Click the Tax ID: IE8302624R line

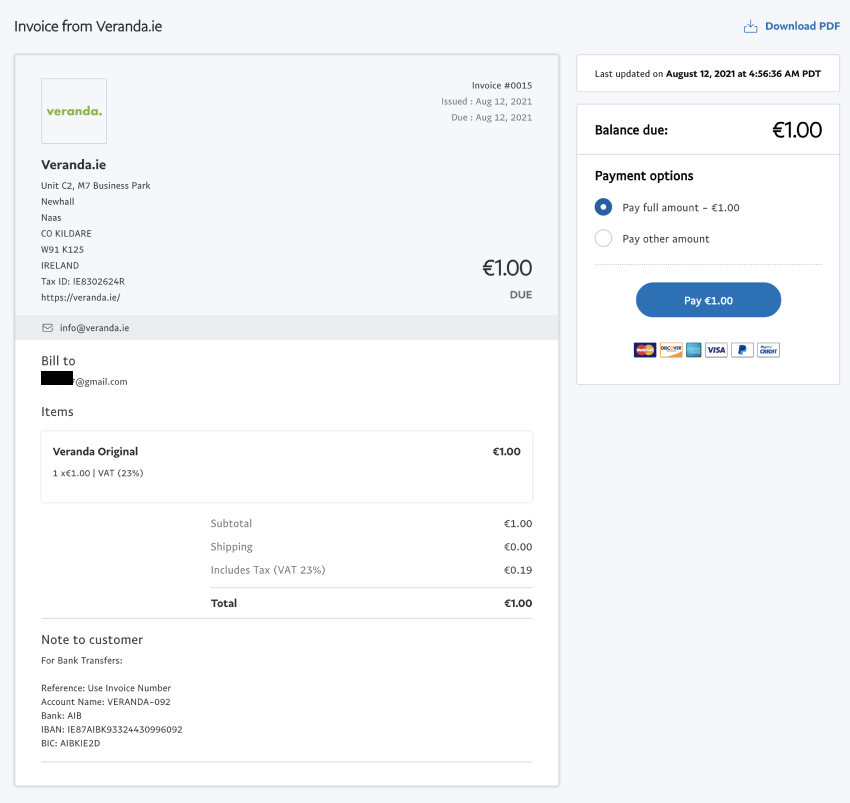[x=83, y=281]
